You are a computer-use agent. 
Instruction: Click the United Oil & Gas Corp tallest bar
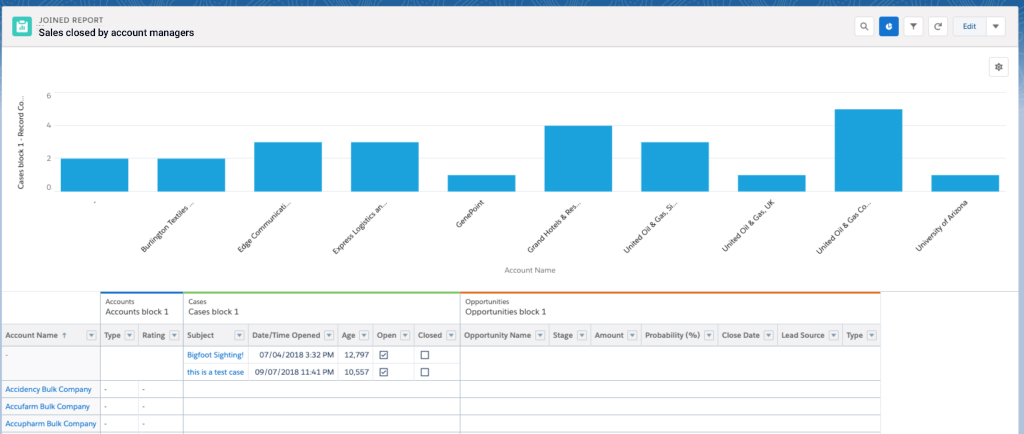(x=868, y=150)
